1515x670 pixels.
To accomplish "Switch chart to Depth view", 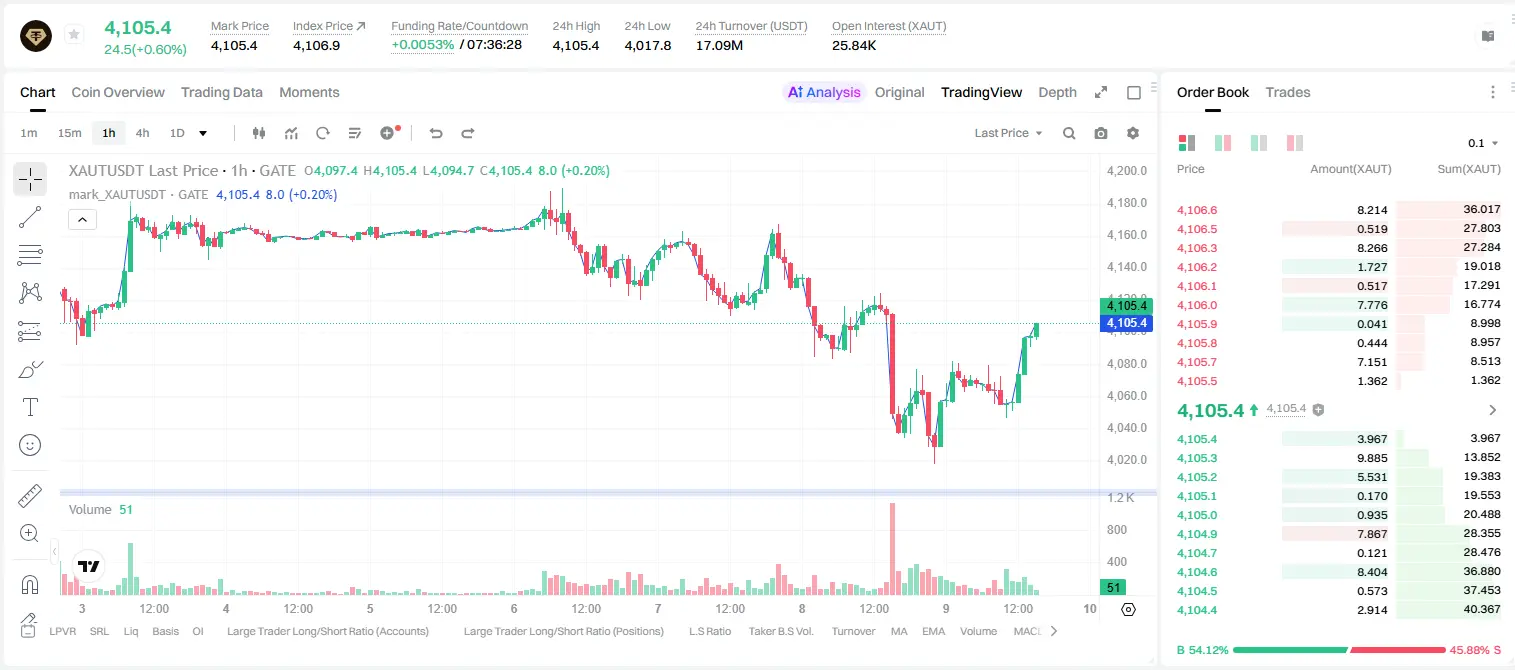I will 1057,92.
